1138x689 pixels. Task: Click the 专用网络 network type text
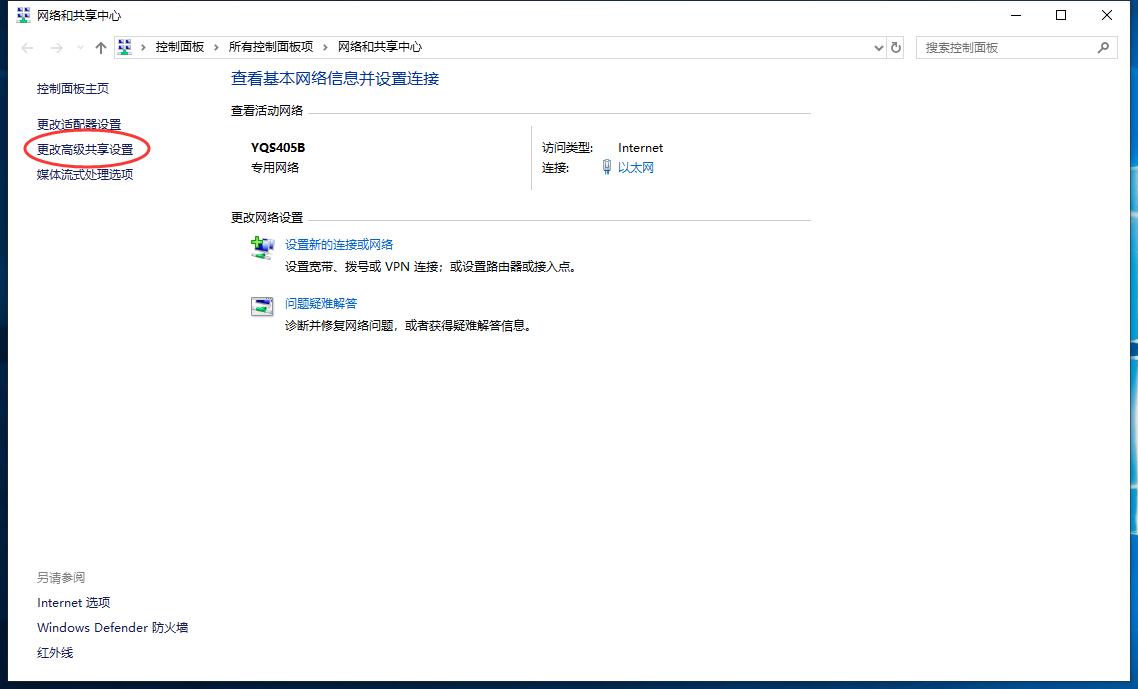click(275, 168)
